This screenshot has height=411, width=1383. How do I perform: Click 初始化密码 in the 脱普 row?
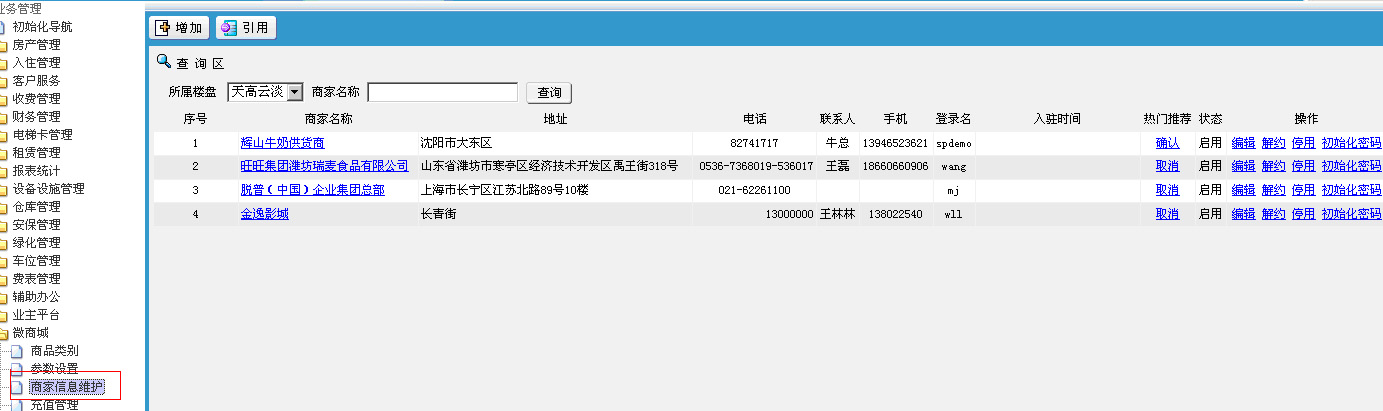(x=1351, y=190)
